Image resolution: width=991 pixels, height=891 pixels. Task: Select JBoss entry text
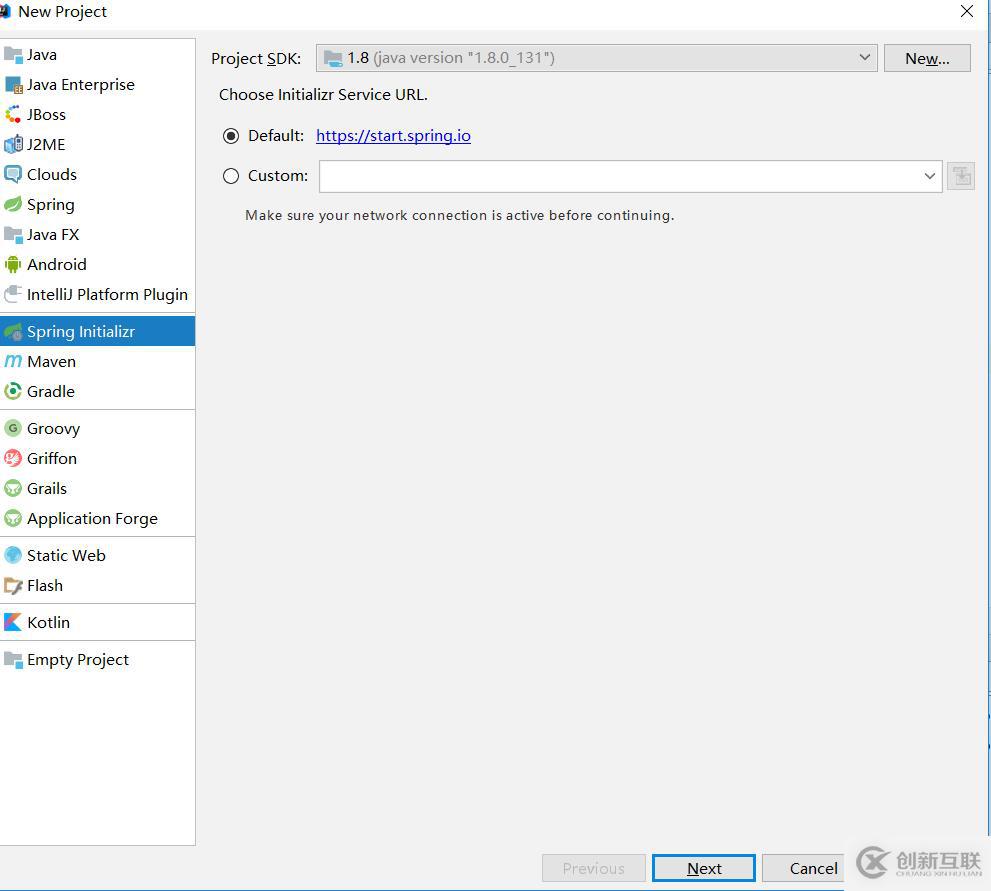[46, 114]
